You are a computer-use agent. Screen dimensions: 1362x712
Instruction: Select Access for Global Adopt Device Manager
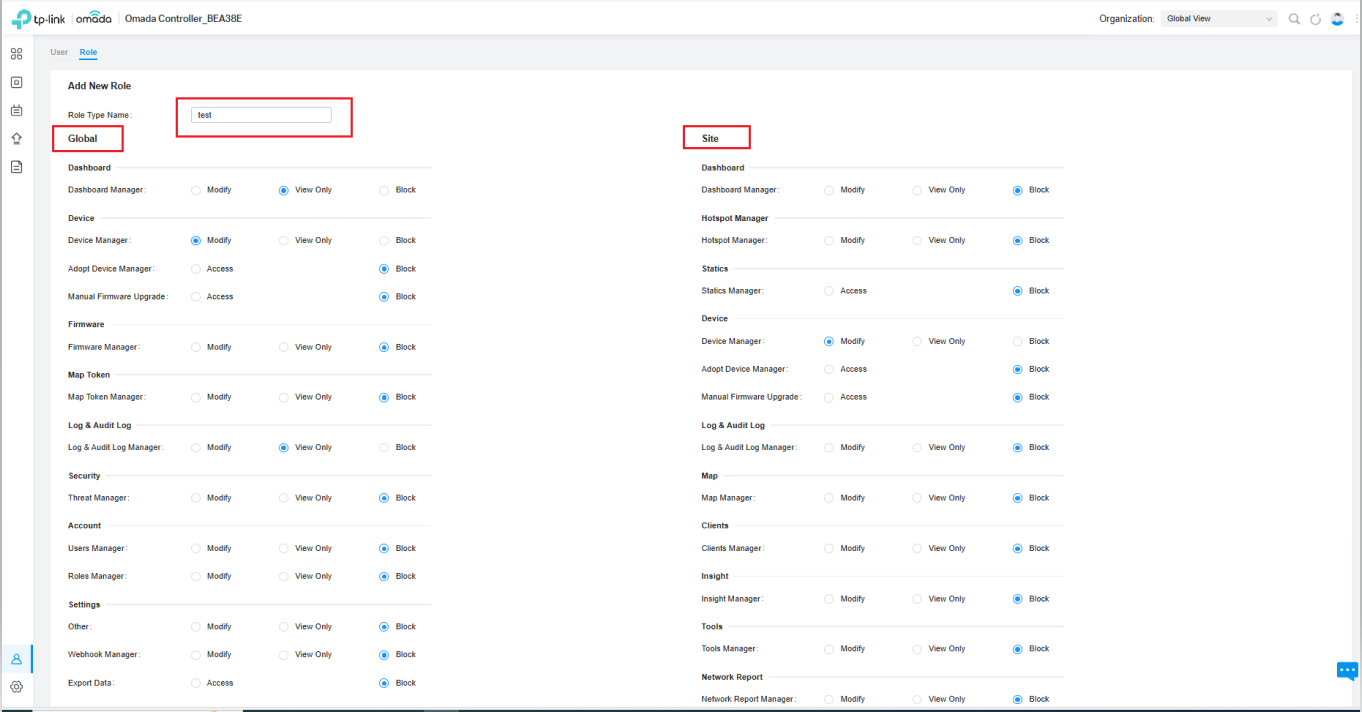[x=195, y=269]
